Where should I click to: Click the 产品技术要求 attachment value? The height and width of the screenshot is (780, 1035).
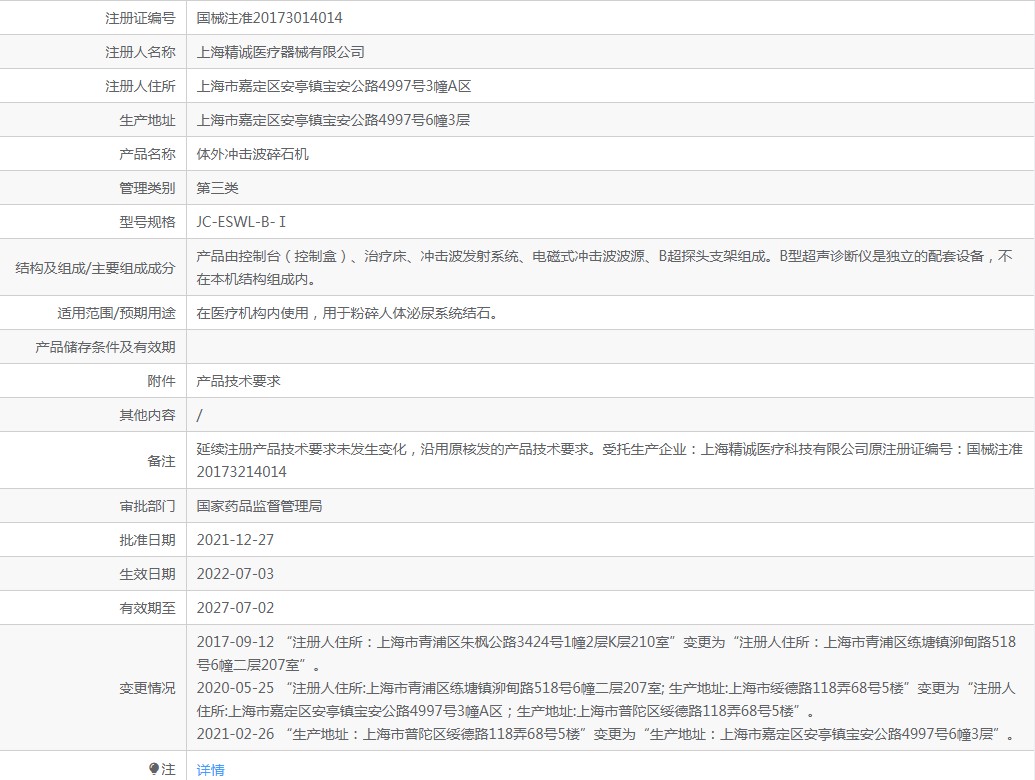point(238,381)
